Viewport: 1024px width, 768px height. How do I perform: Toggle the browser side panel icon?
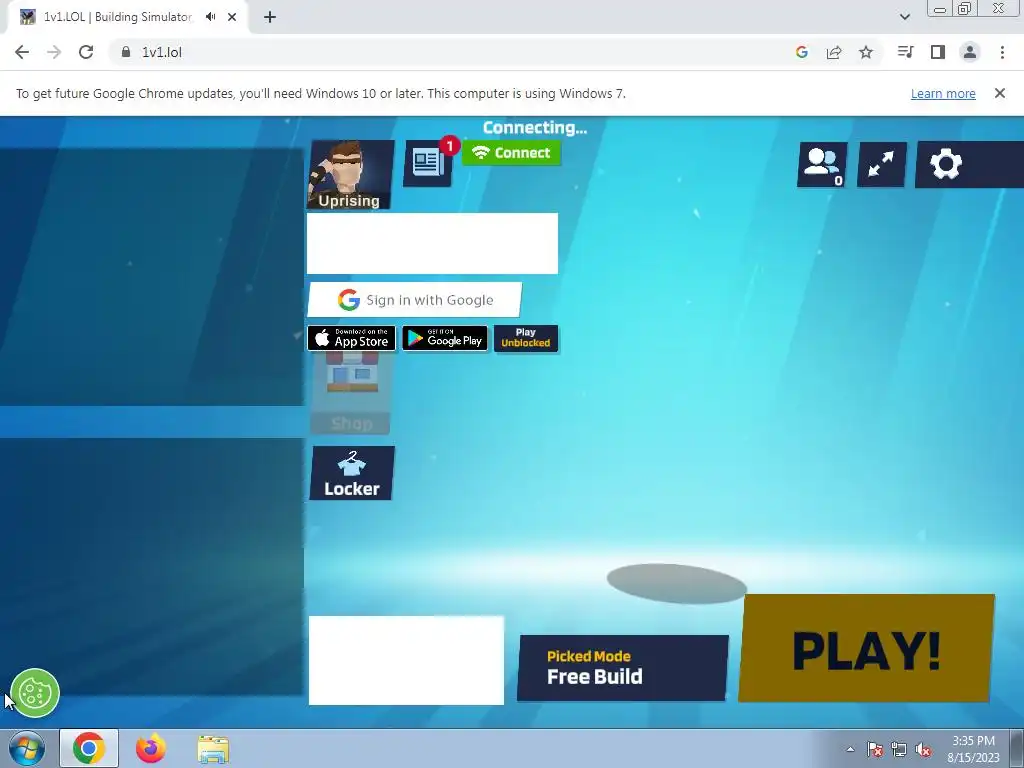(938, 52)
